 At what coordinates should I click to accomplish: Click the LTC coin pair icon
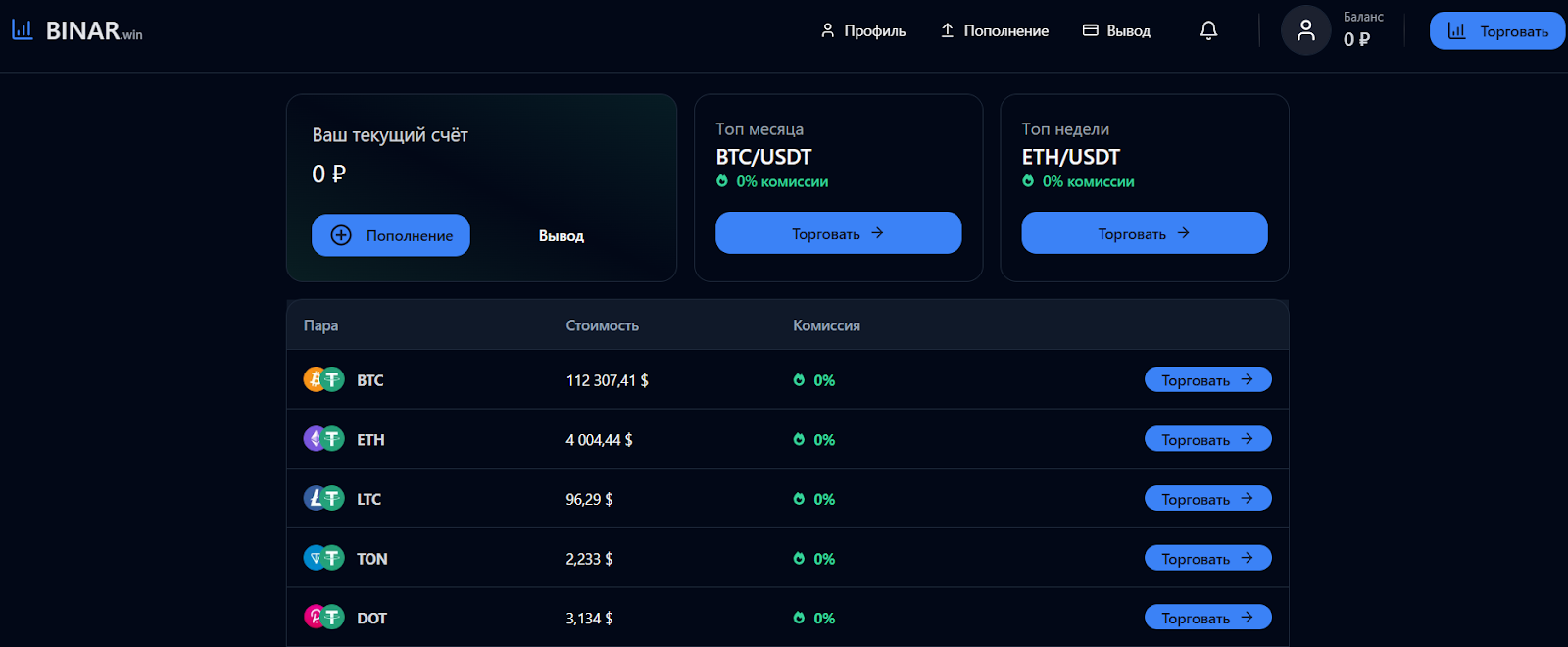click(323, 499)
